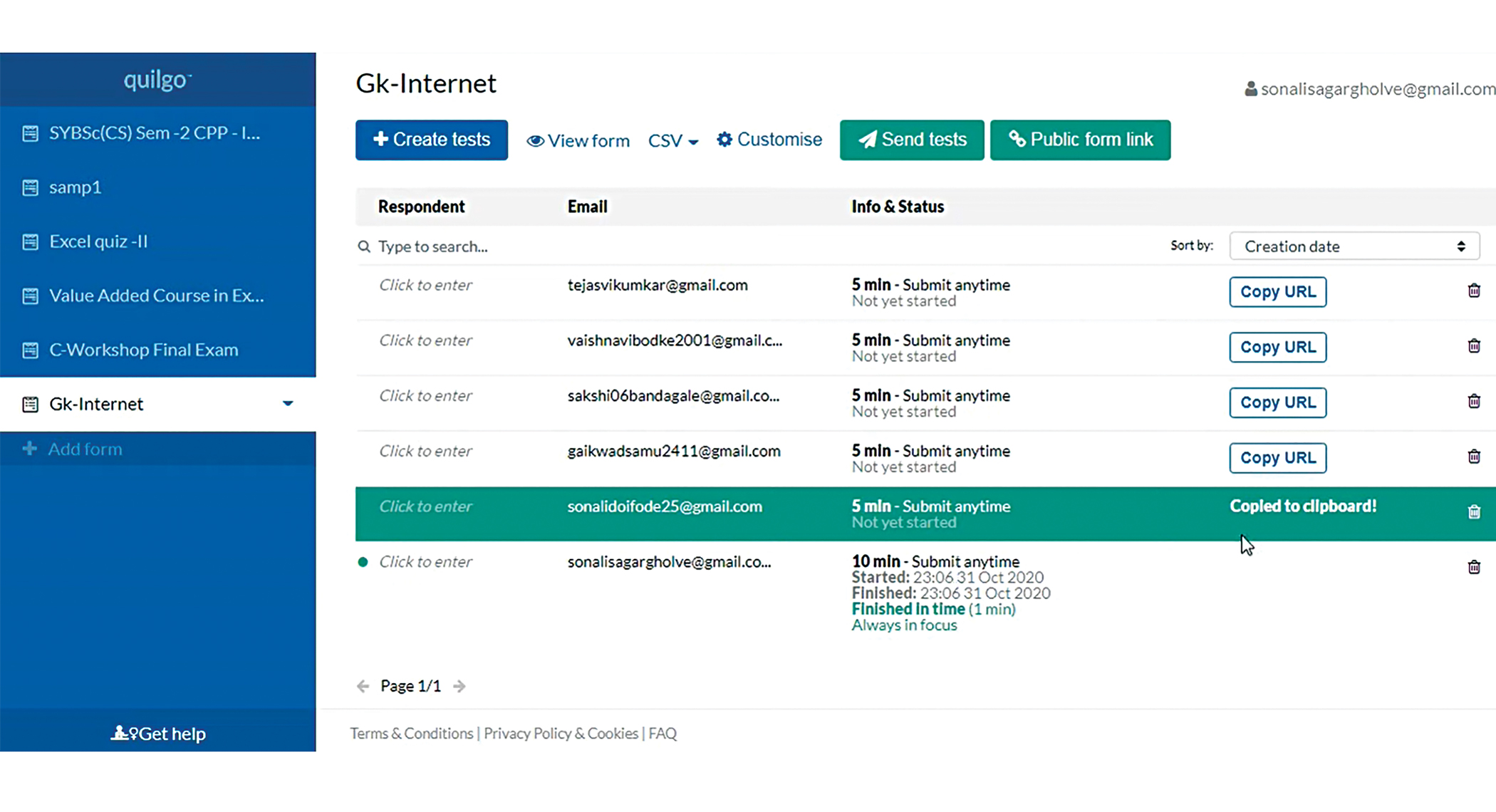
Task: Select C-Workshop Final Exam form
Action: [x=143, y=350]
